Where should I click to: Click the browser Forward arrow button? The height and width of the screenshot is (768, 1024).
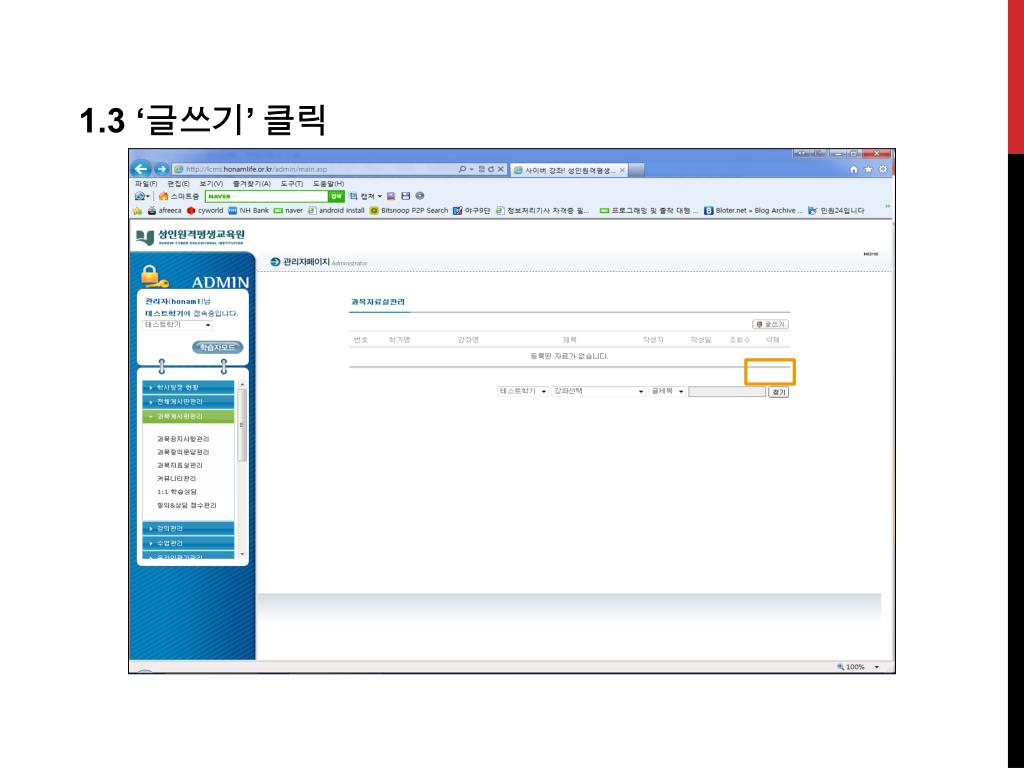click(x=161, y=169)
